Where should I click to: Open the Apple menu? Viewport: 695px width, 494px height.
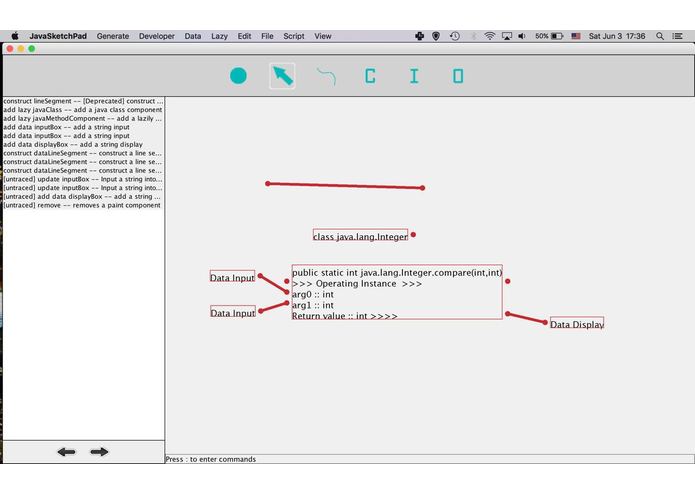click(15, 36)
